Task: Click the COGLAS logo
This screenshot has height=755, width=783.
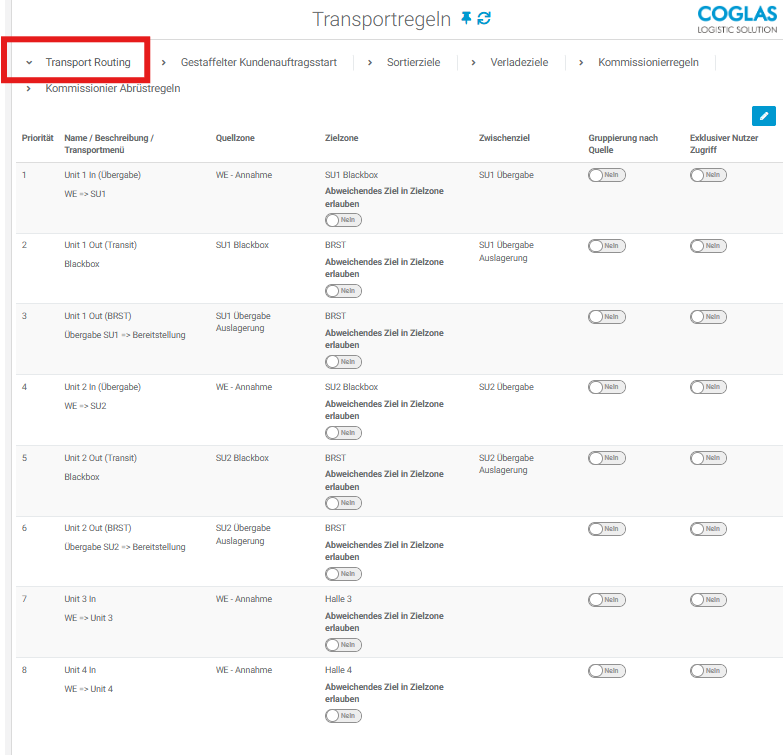Action: click(x=737, y=19)
